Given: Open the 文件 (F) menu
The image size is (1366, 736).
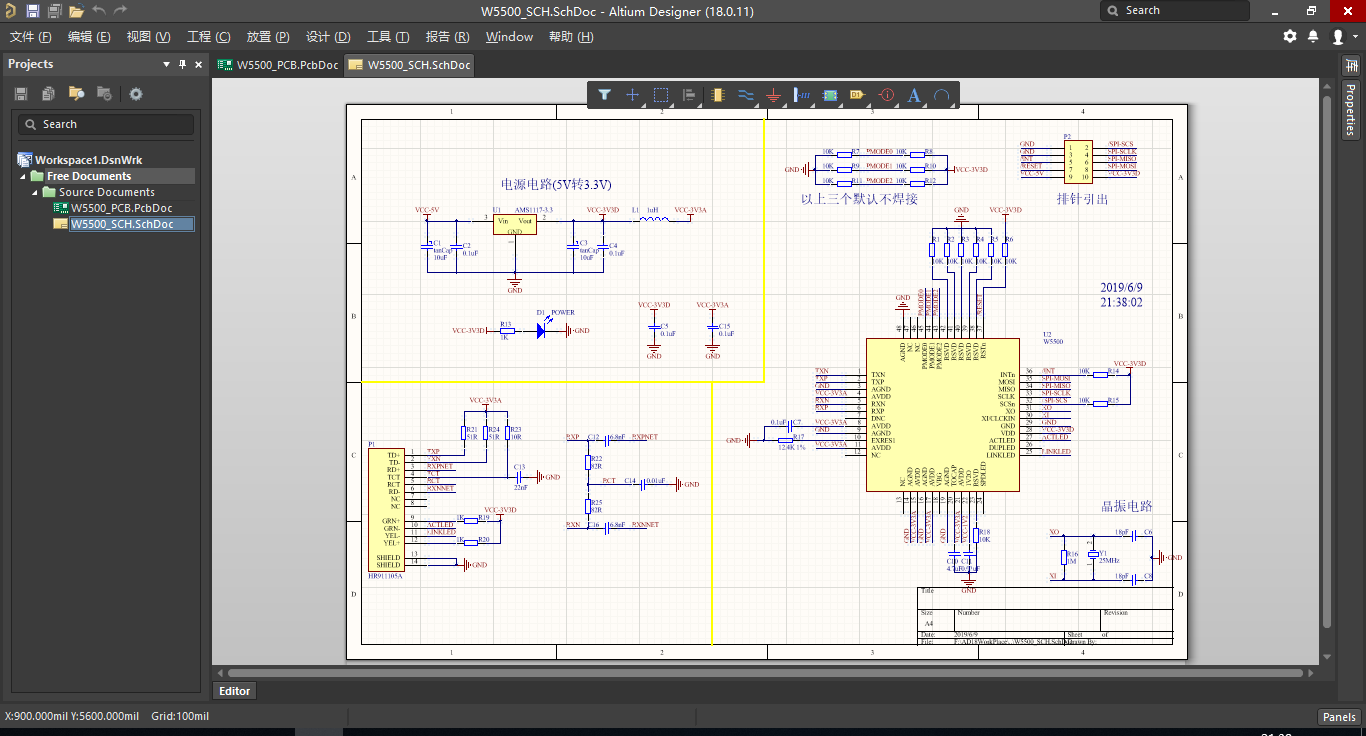Looking at the screenshot, I should [30, 37].
